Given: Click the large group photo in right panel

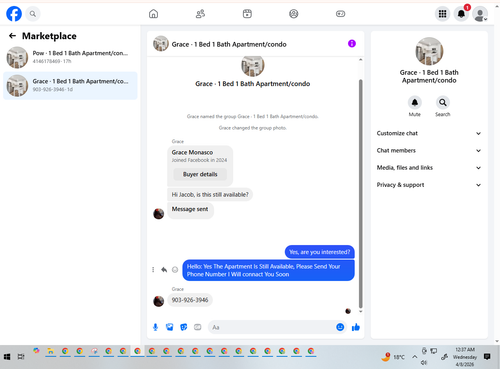Looking at the screenshot, I should coord(429,51).
